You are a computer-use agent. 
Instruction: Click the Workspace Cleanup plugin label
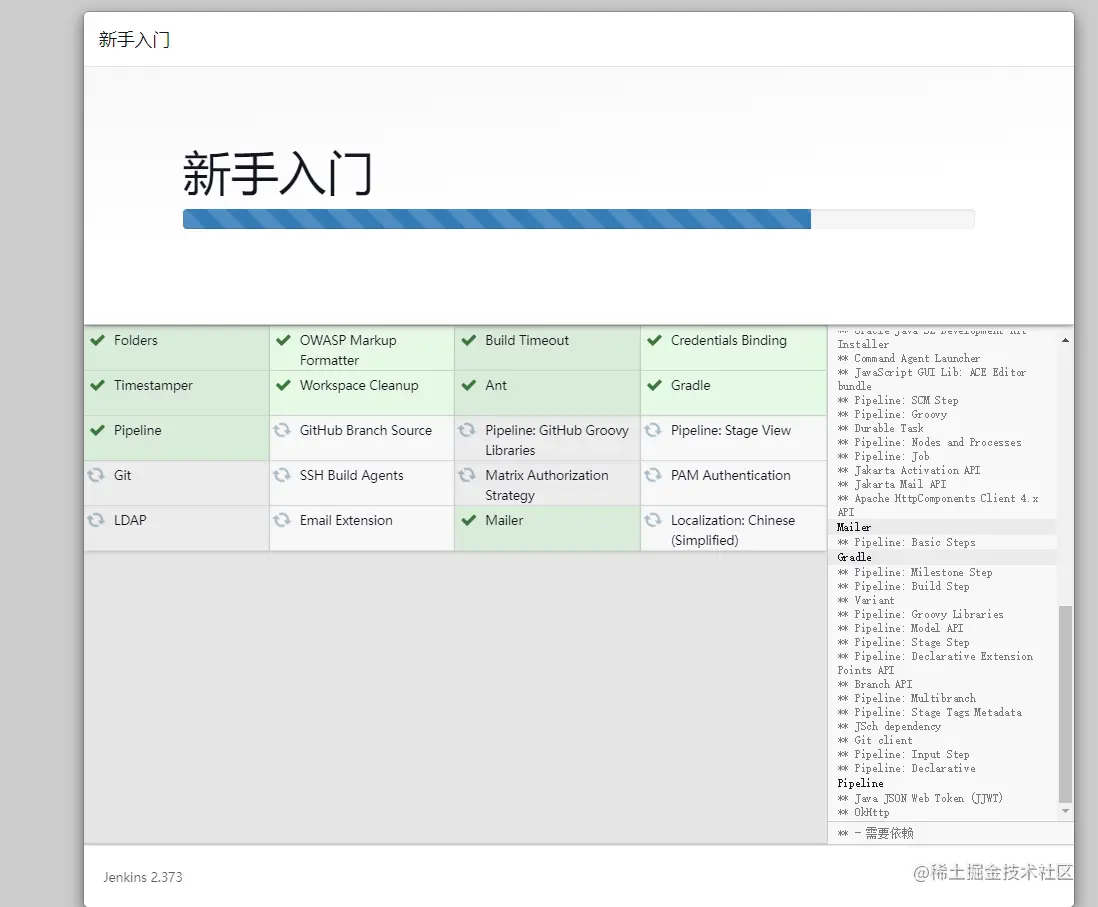pyautogui.click(x=359, y=385)
